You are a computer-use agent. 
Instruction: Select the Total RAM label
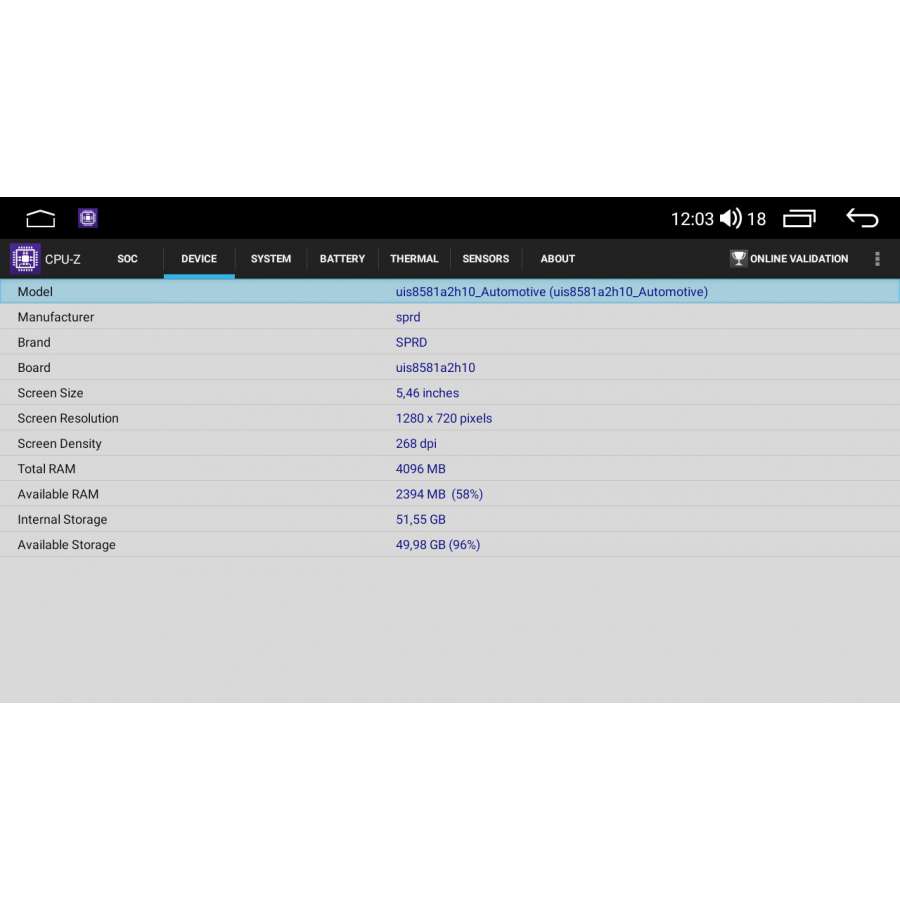click(46, 469)
